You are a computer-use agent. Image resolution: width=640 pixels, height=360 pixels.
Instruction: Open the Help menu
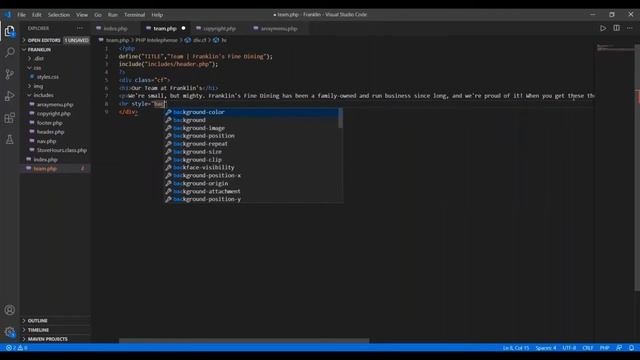[x=157, y=15]
